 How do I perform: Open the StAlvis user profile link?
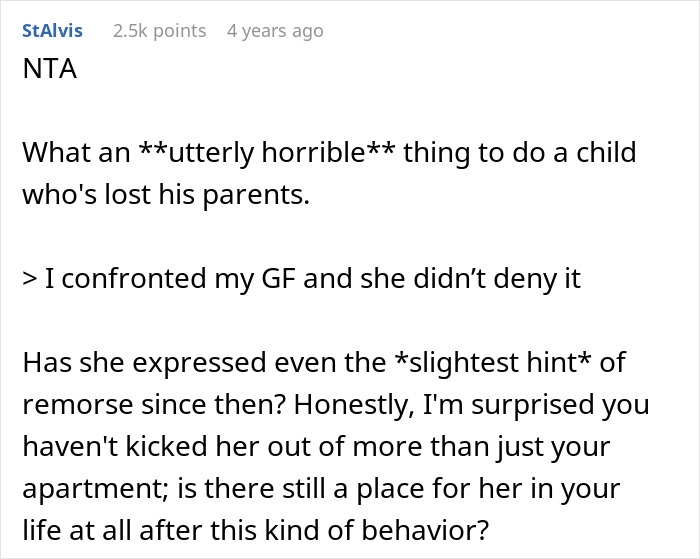(x=52, y=31)
